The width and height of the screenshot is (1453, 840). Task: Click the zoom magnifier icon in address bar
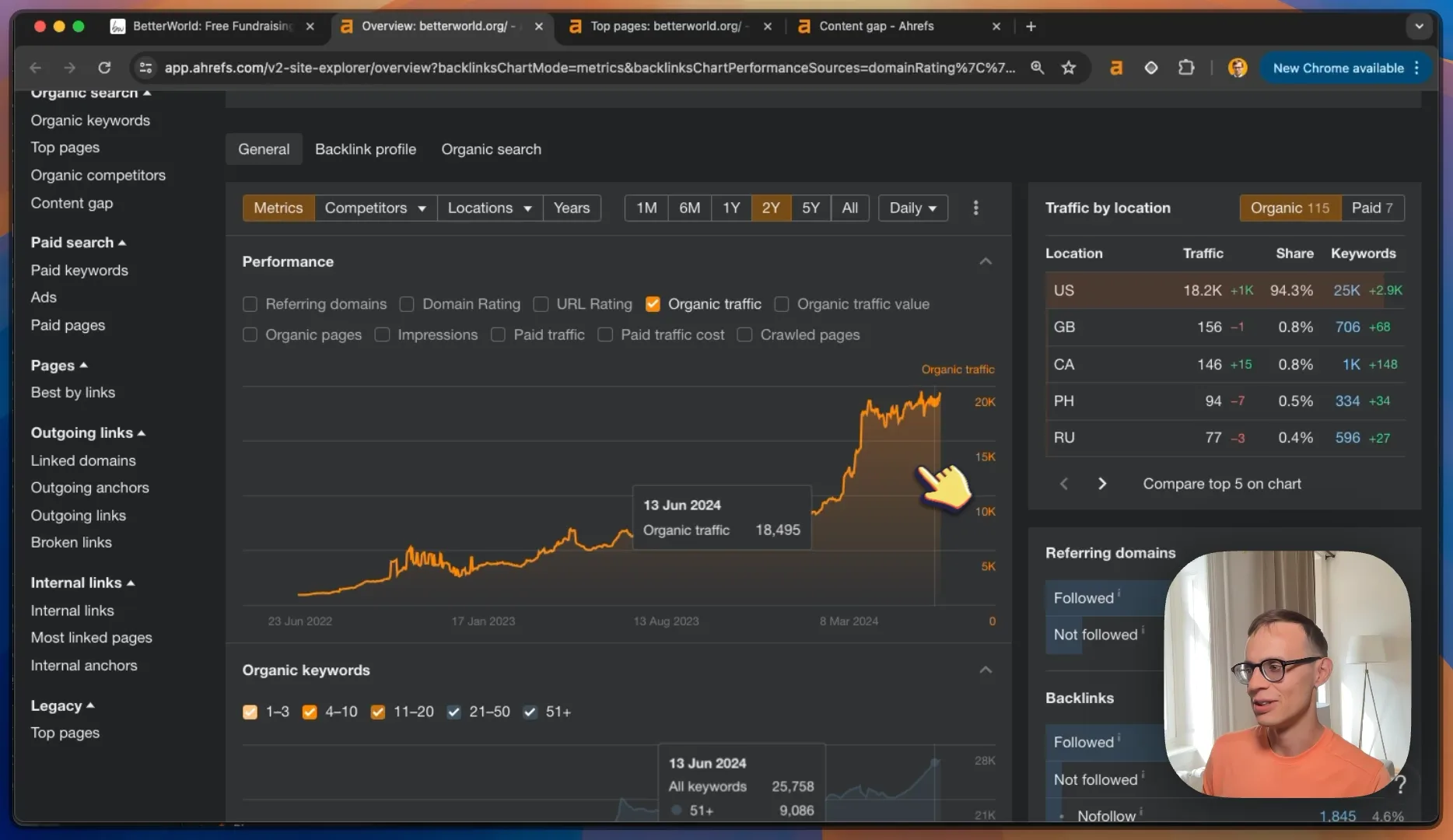[1037, 68]
